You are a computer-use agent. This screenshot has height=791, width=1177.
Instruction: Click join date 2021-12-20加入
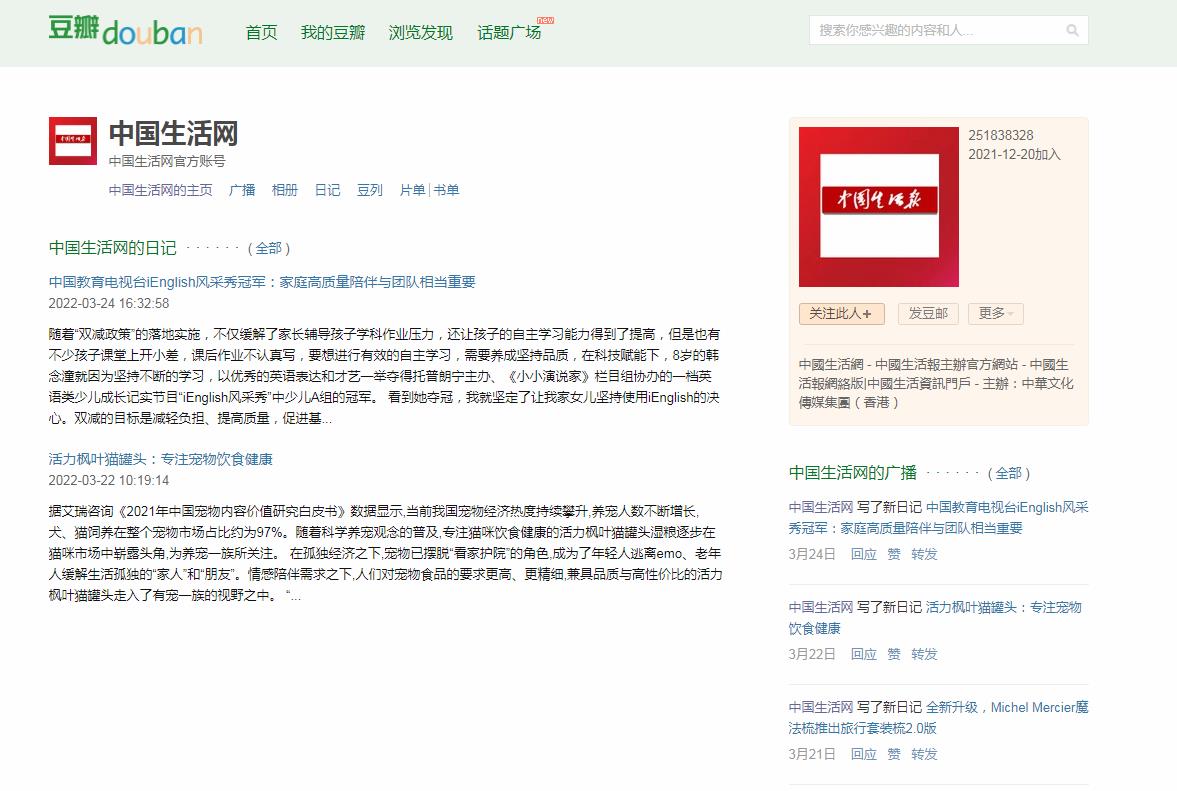coord(1014,155)
